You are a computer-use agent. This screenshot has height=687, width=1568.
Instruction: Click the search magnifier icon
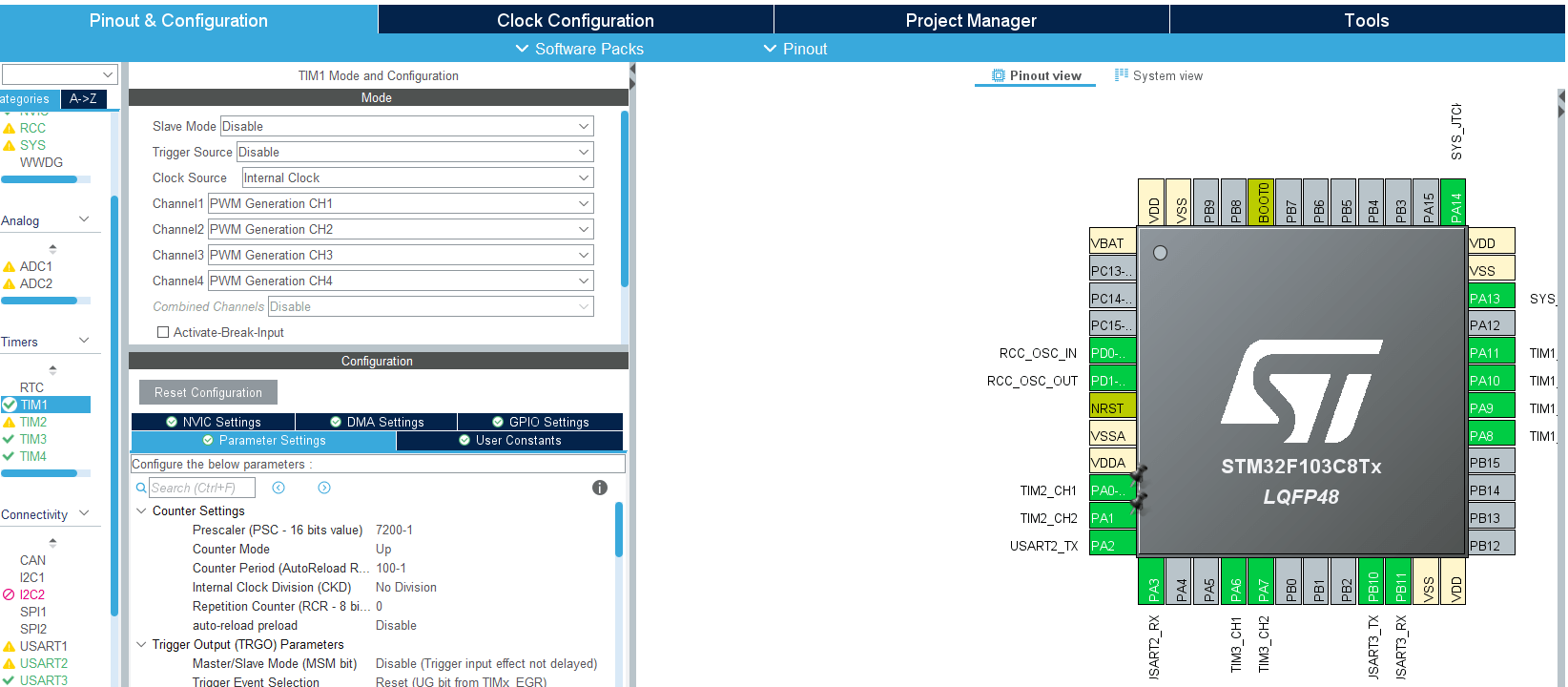click(142, 488)
